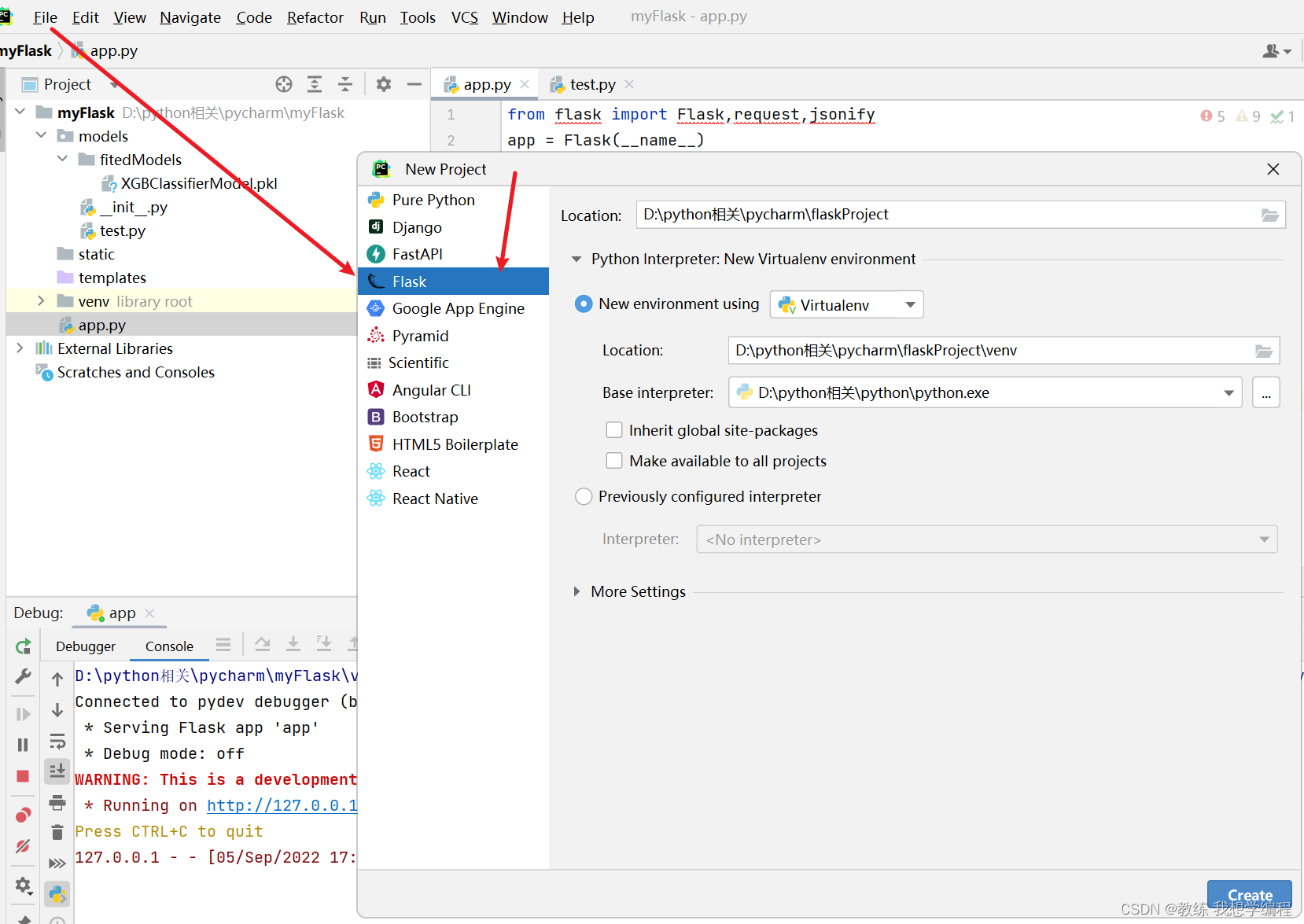
Task: Open Project panel settings gear
Action: click(384, 84)
